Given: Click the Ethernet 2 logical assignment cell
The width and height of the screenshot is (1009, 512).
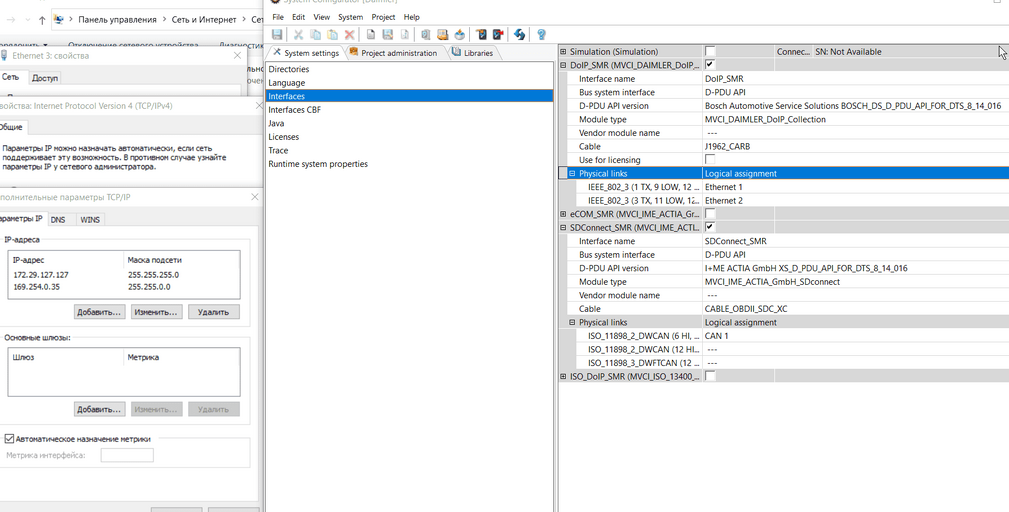Looking at the screenshot, I should click(856, 201).
